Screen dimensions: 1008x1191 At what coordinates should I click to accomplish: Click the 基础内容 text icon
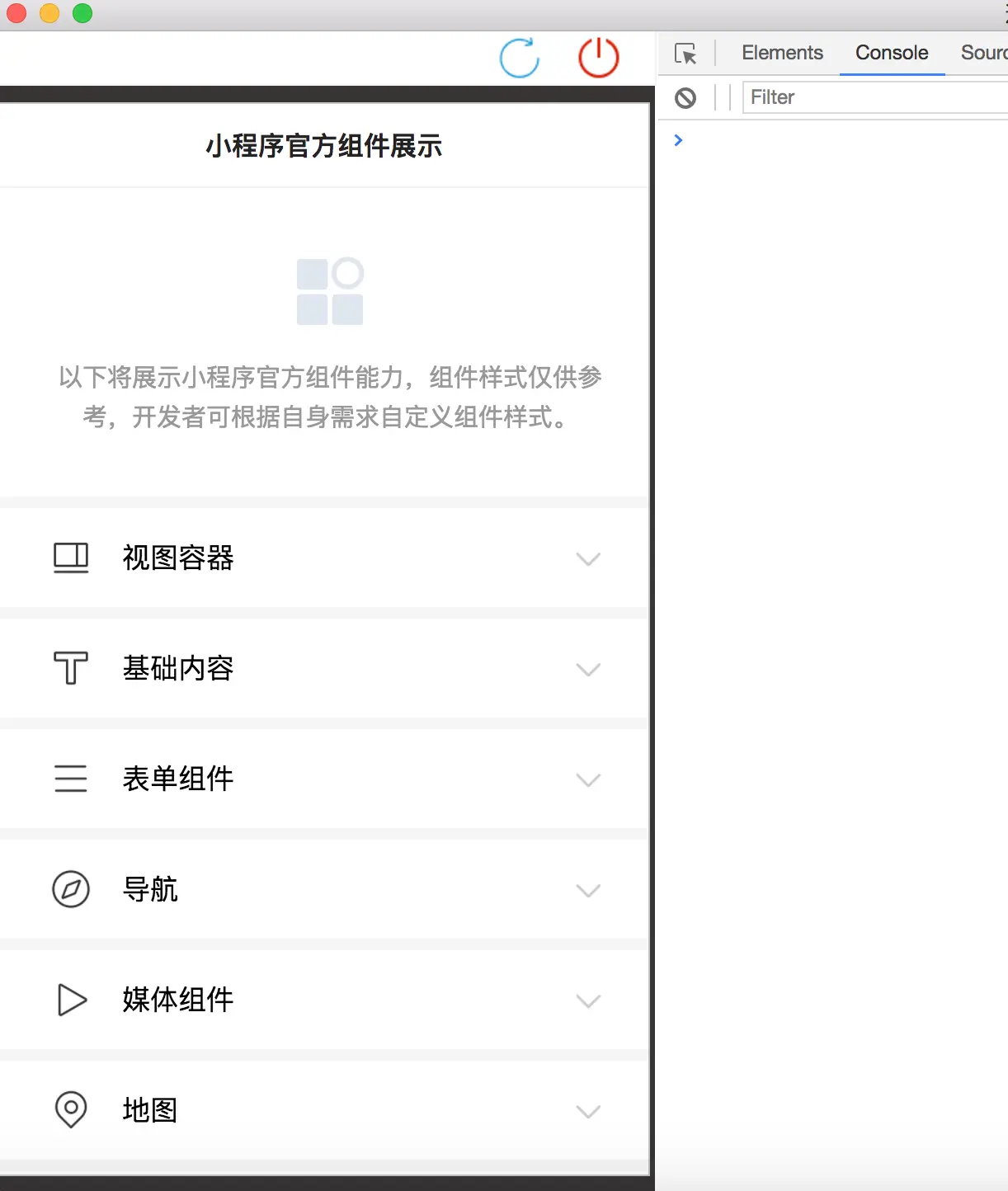(x=71, y=669)
